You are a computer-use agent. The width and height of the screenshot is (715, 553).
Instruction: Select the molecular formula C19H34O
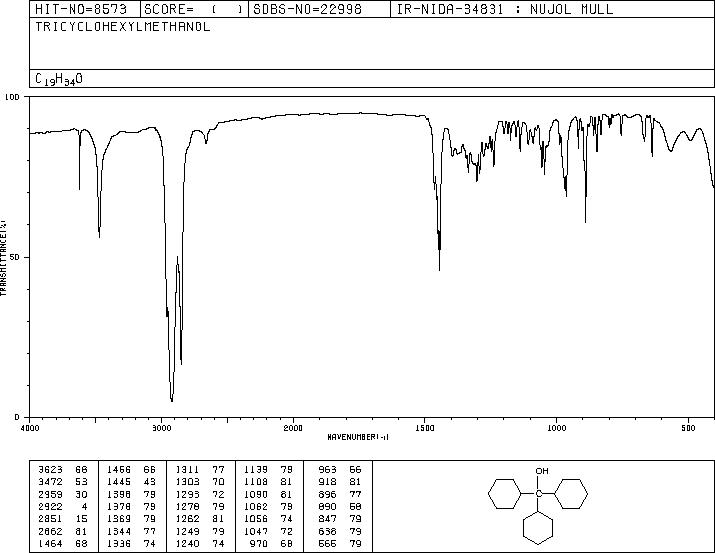coord(59,79)
